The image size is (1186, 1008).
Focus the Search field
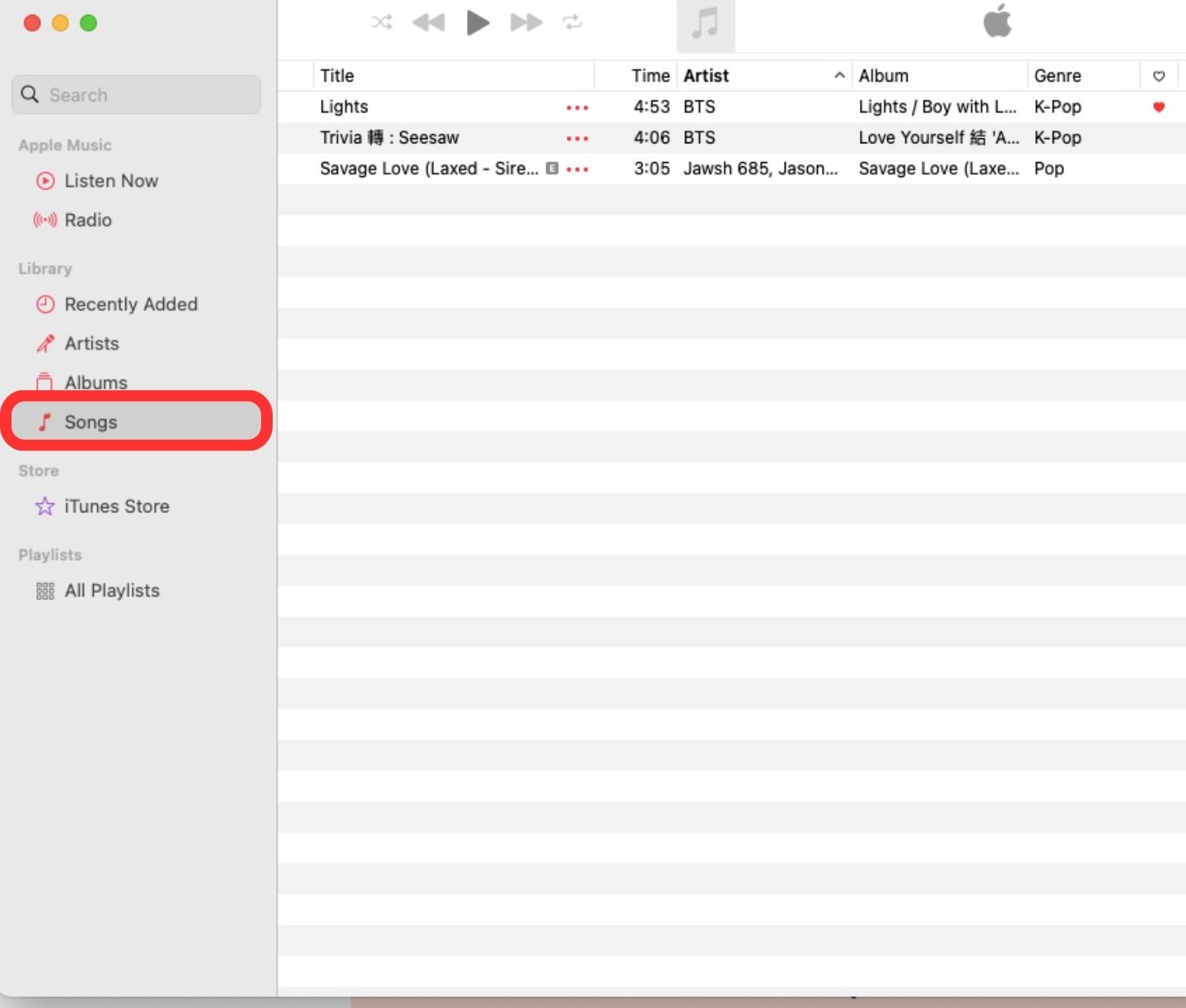(136, 95)
